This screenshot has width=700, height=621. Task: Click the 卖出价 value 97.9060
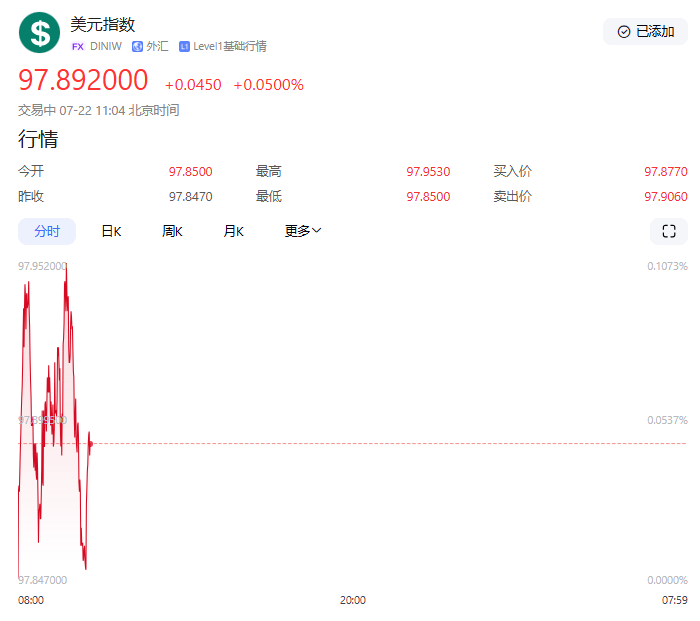coord(666,196)
